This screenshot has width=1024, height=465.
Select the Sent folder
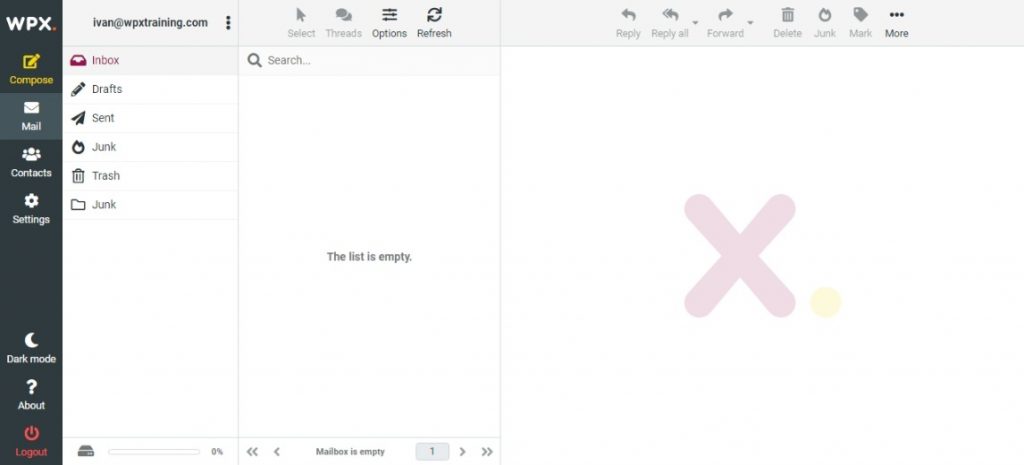click(103, 118)
